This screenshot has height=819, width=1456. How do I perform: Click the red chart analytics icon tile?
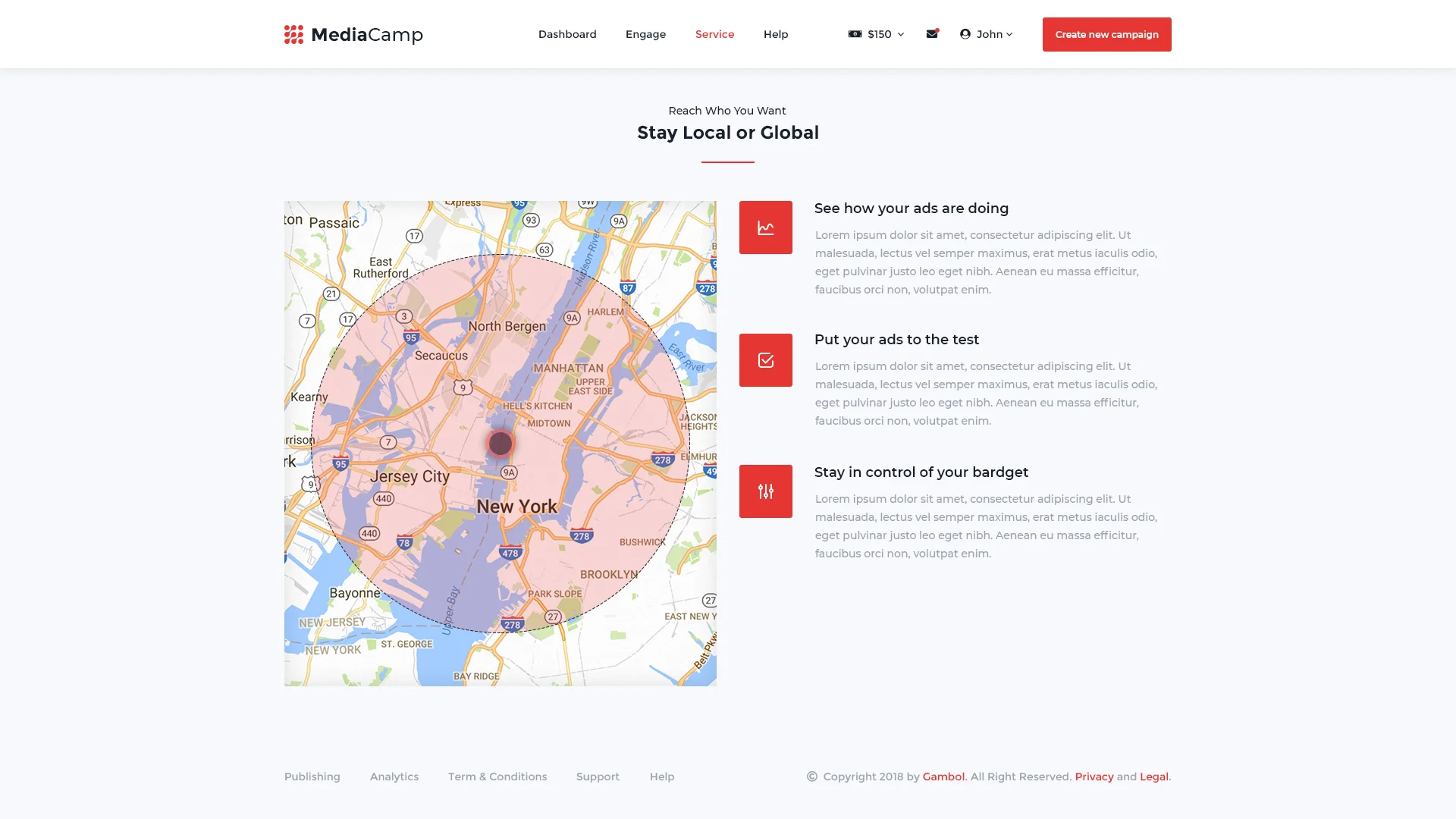[765, 227]
